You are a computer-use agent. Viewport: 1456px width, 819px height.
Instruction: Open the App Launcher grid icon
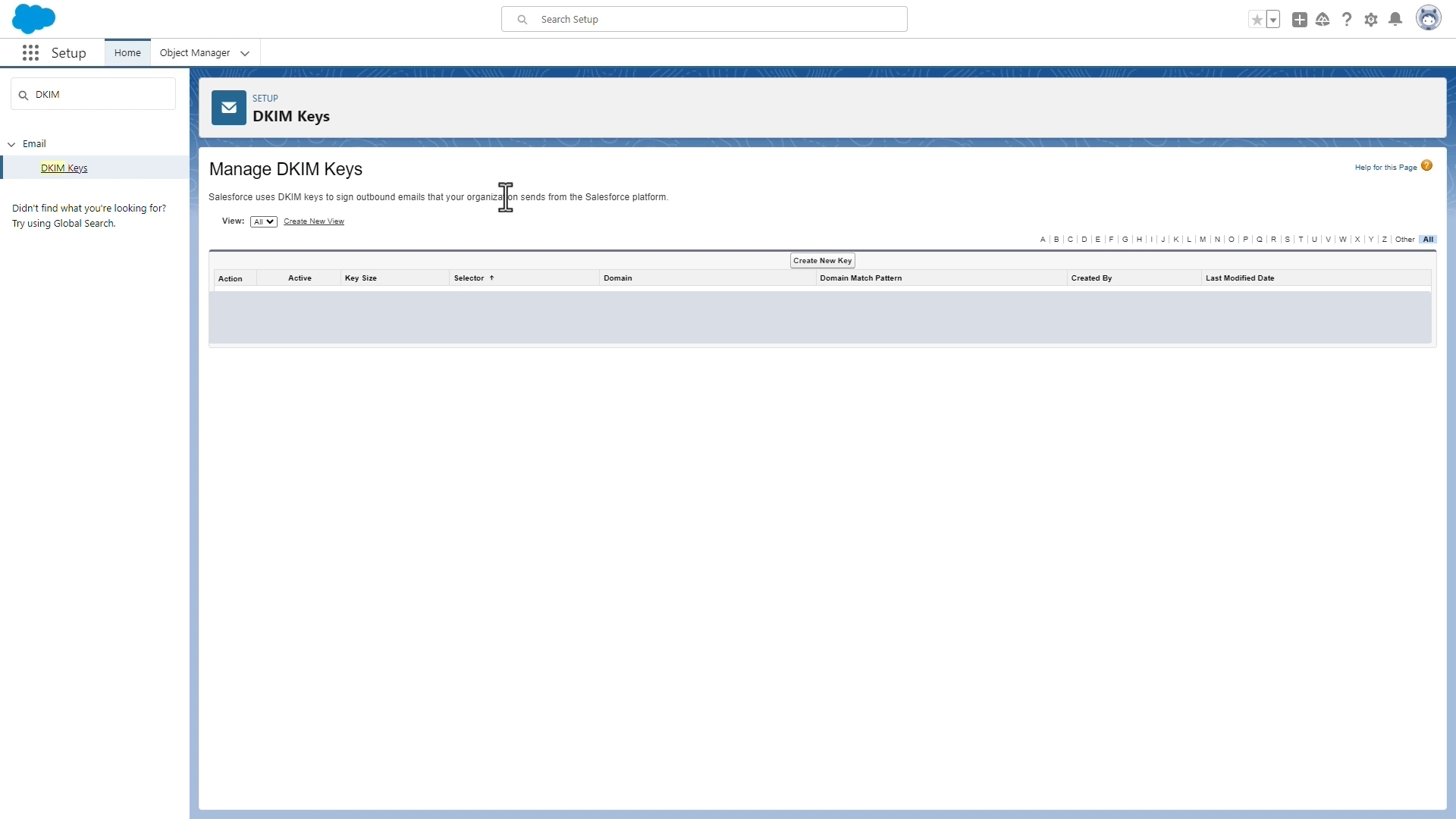point(30,53)
